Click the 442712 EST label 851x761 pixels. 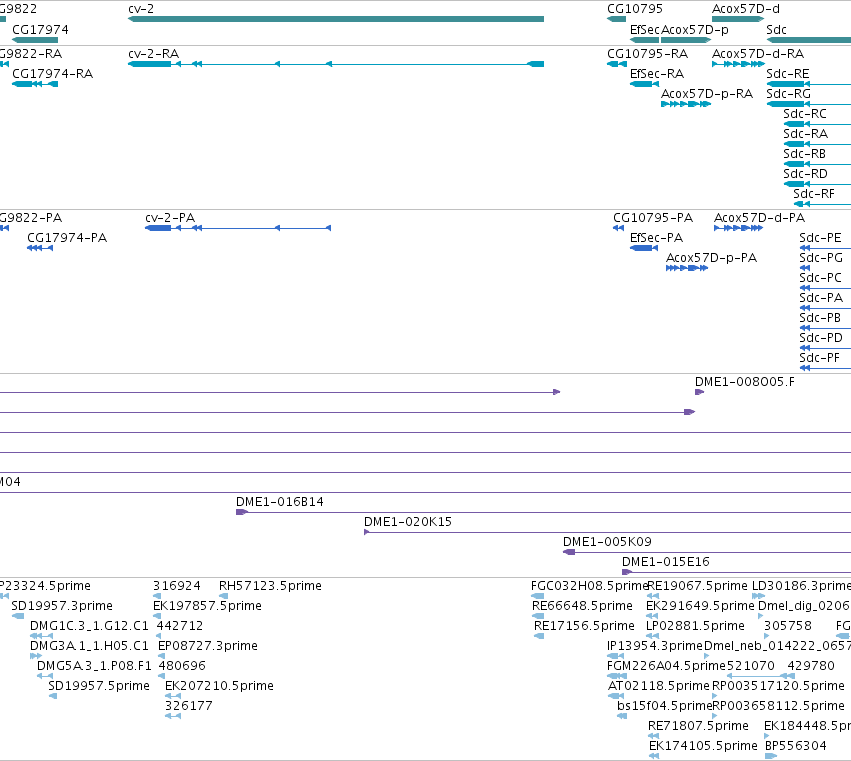click(180, 626)
